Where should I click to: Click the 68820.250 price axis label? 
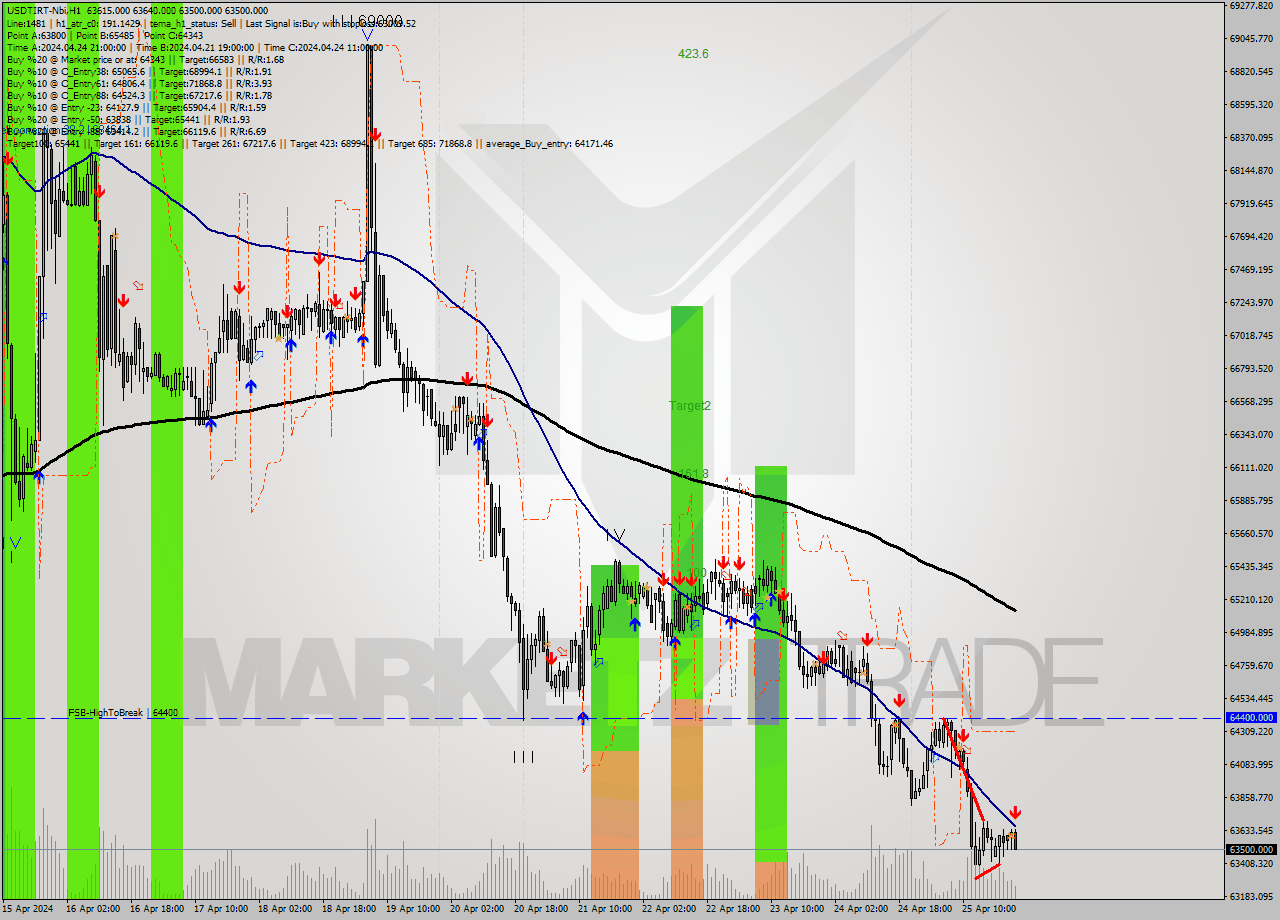coord(1250,71)
